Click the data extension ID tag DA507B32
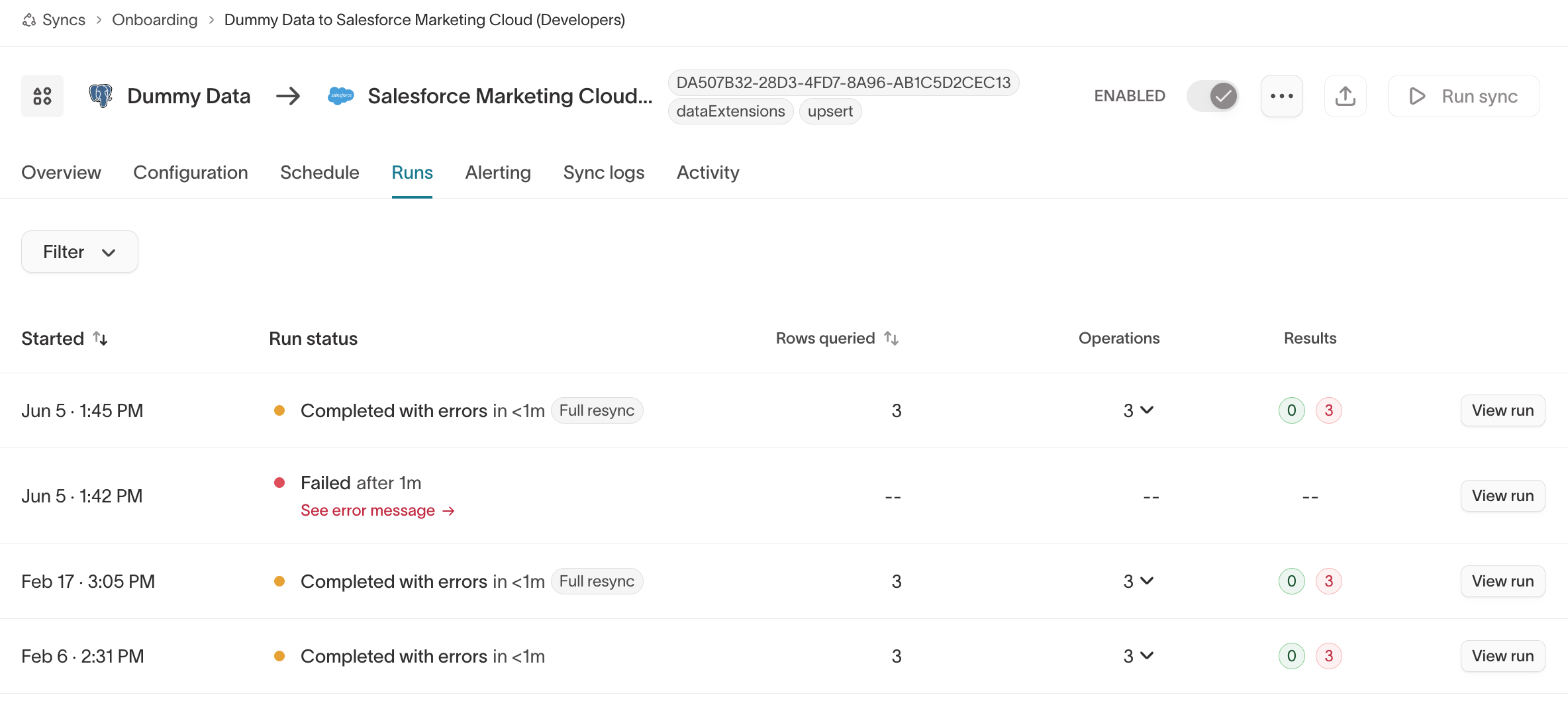1568x703 pixels. pyautogui.click(x=844, y=83)
